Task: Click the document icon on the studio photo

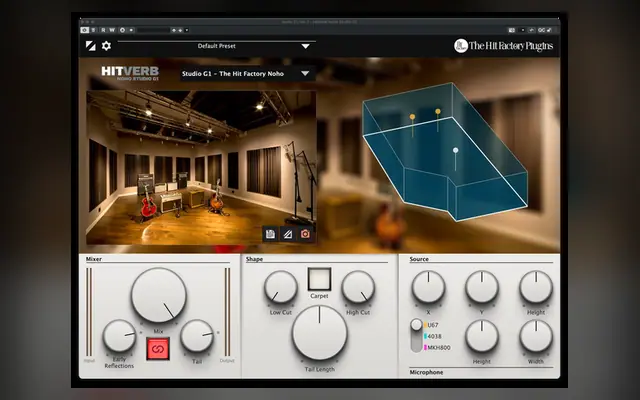Action: 270,234
